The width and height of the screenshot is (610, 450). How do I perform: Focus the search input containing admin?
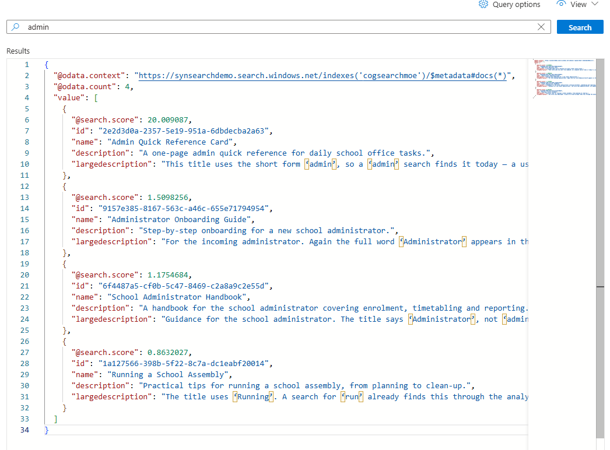[278, 27]
